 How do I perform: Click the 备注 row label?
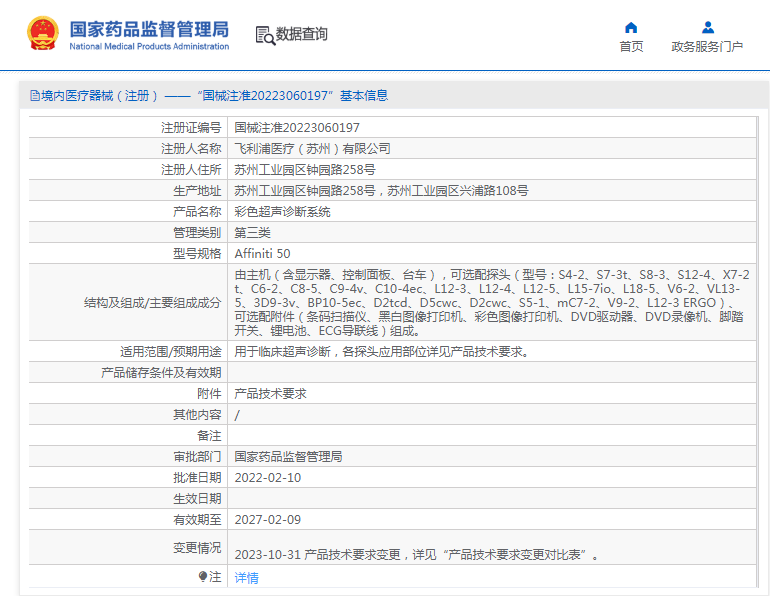pyautogui.click(x=209, y=435)
